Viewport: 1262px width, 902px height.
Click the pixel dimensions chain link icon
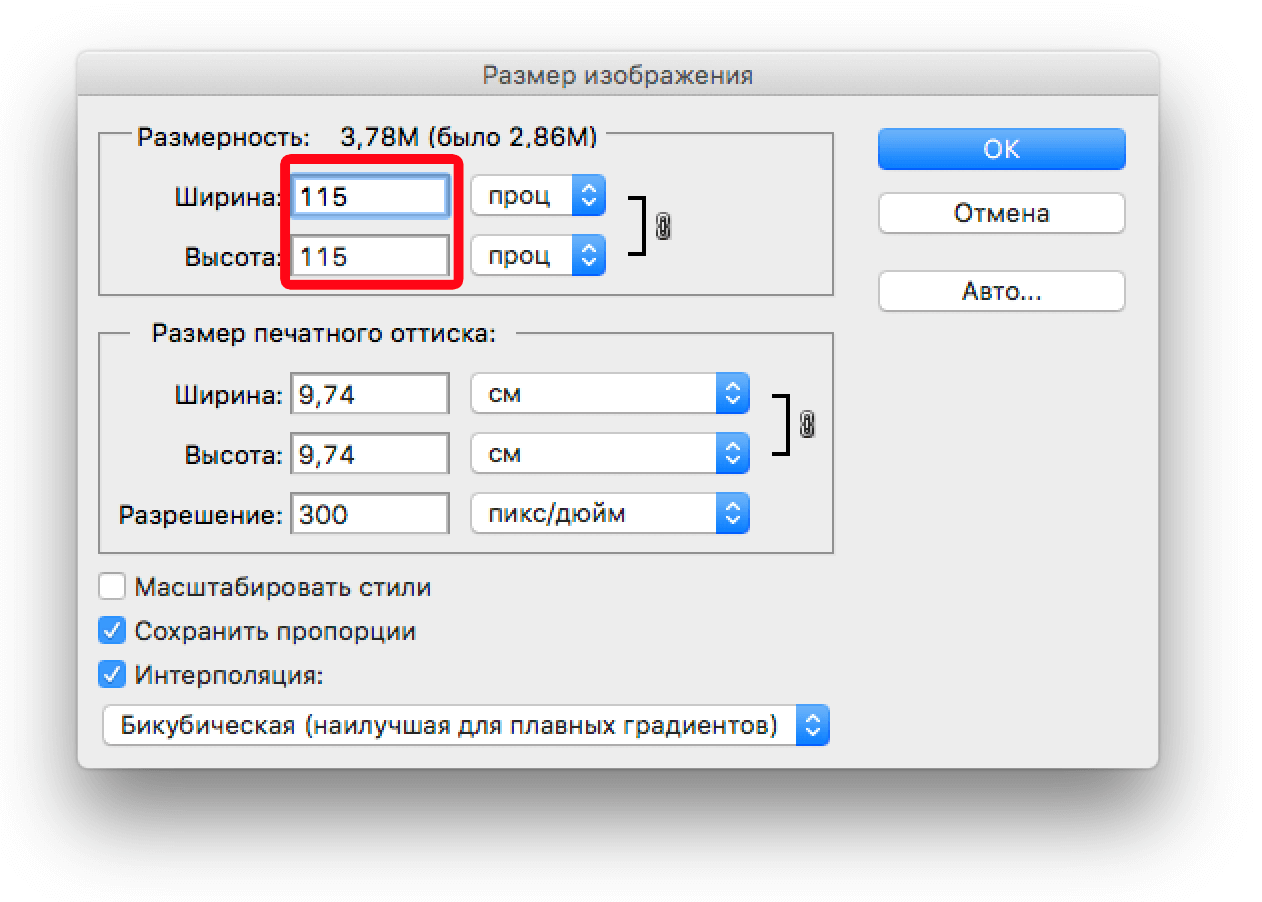pyautogui.click(x=662, y=227)
